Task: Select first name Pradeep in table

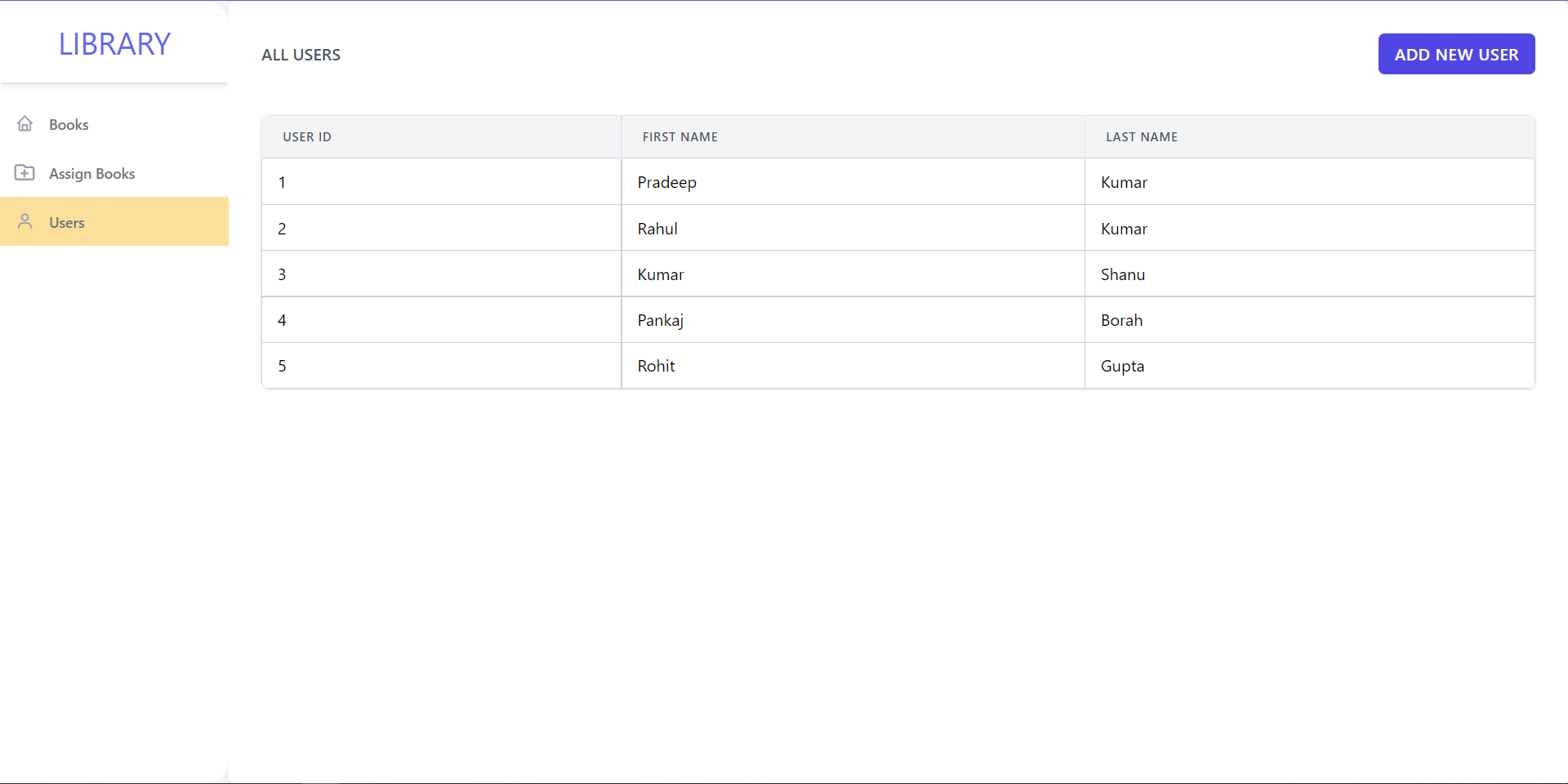Action: coord(666,183)
